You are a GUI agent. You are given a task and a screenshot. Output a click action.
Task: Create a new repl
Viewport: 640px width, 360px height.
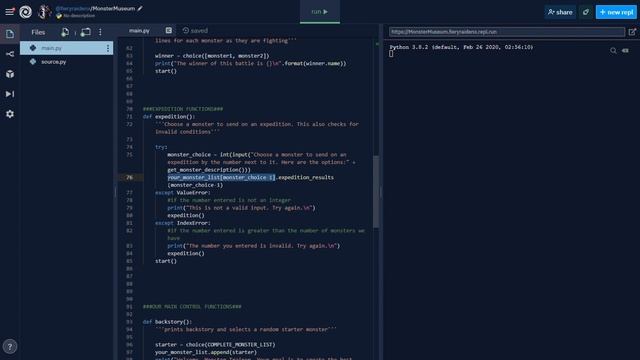(x=616, y=12)
